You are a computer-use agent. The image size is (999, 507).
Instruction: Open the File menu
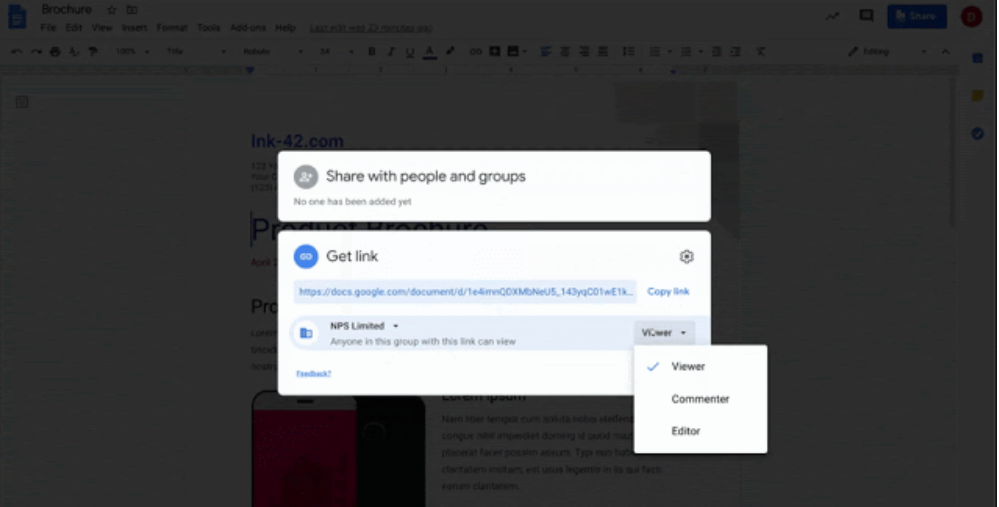pos(48,28)
